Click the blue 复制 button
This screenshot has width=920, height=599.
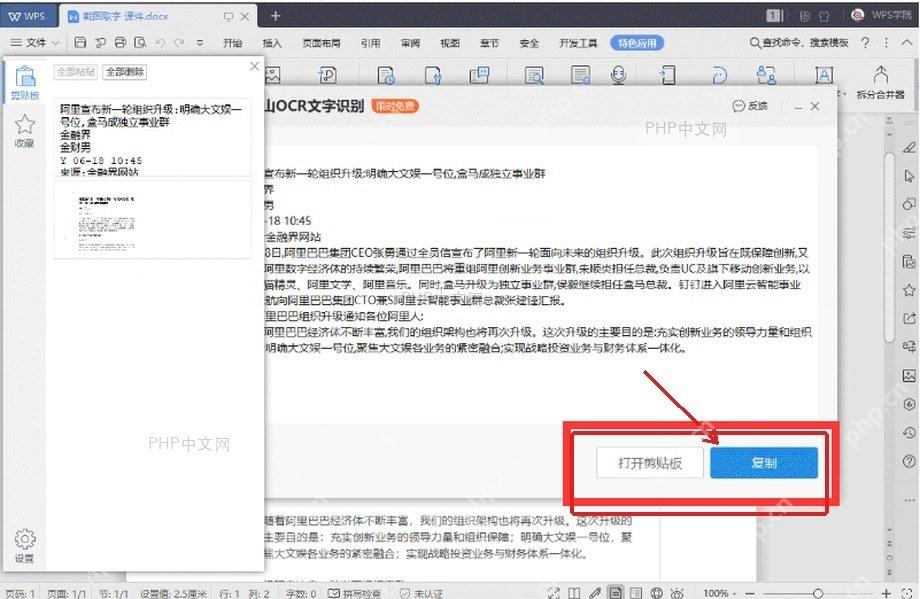(x=764, y=463)
